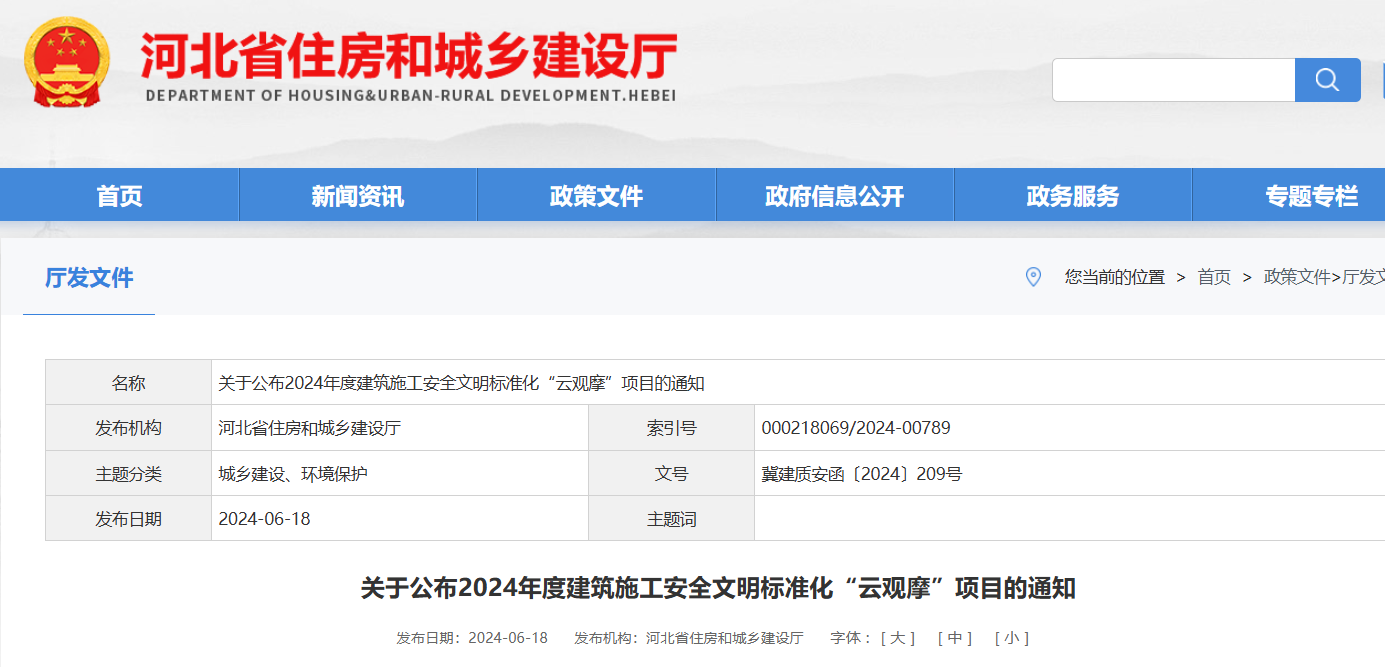Click the bold article heading title

pos(718,588)
